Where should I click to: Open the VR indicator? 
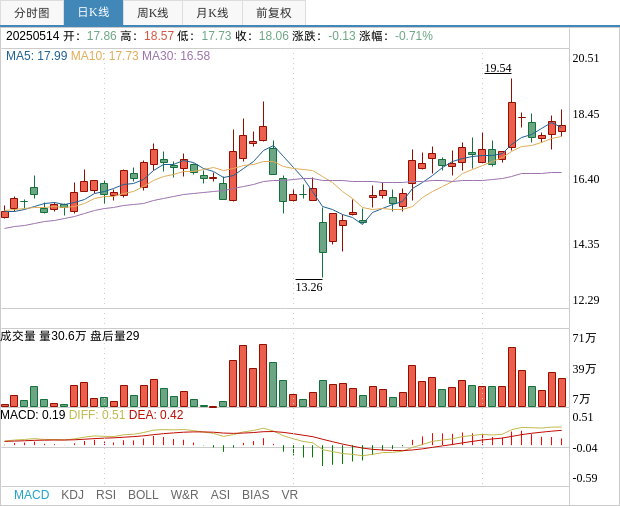289,495
